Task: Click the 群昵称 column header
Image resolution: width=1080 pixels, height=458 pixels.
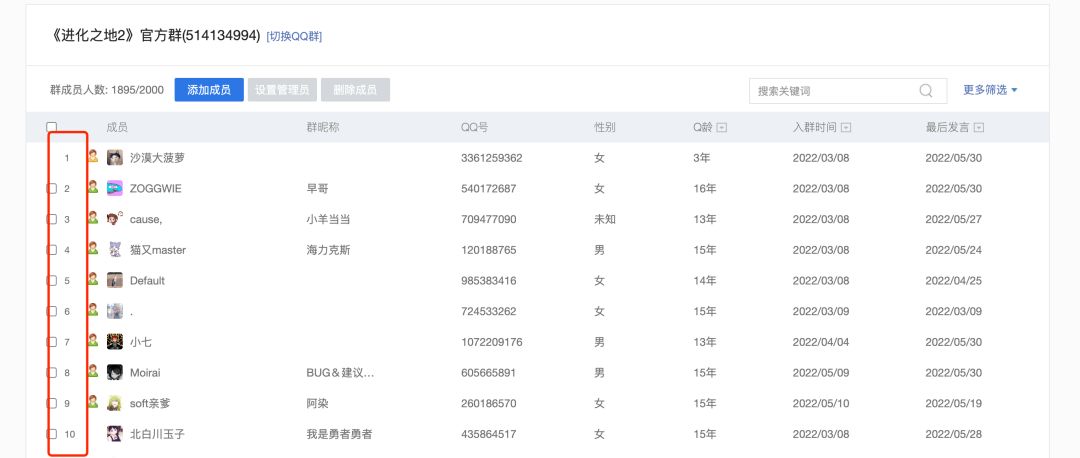Action: click(322, 127)
